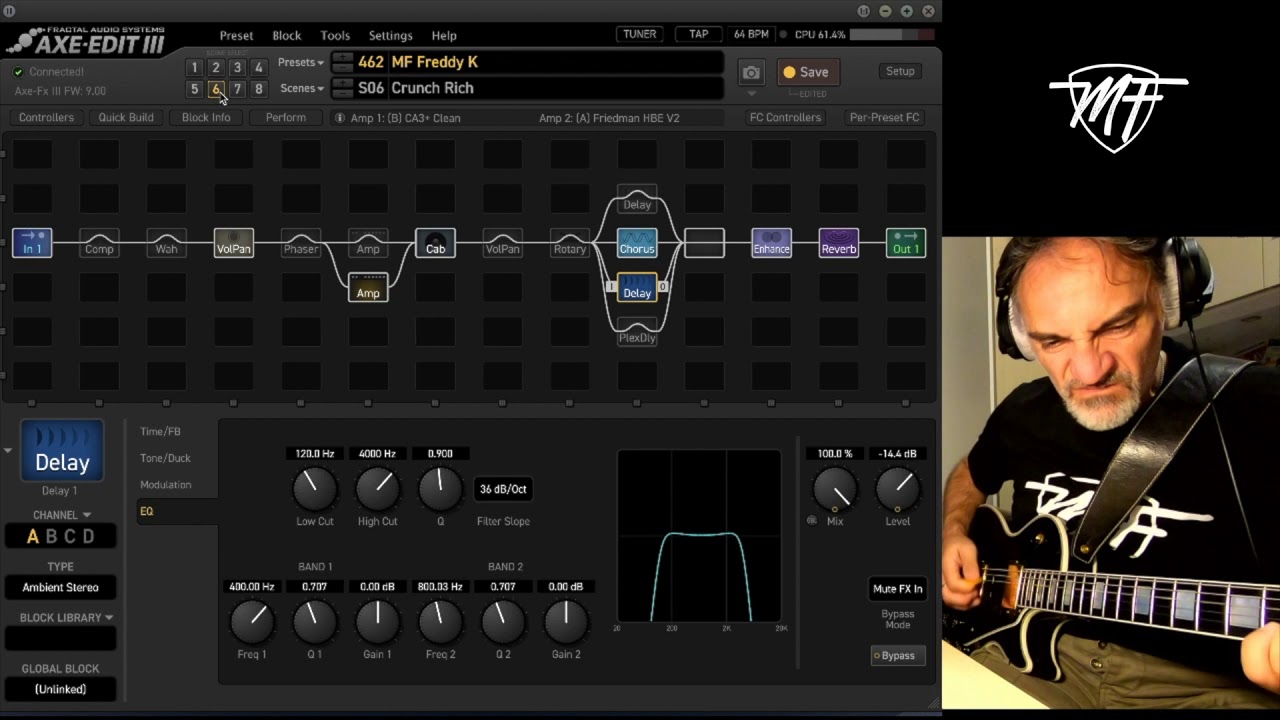Open the Presets dropdown
The image size is (1280, 720).
pyautogui.click(x=301, y=62)
